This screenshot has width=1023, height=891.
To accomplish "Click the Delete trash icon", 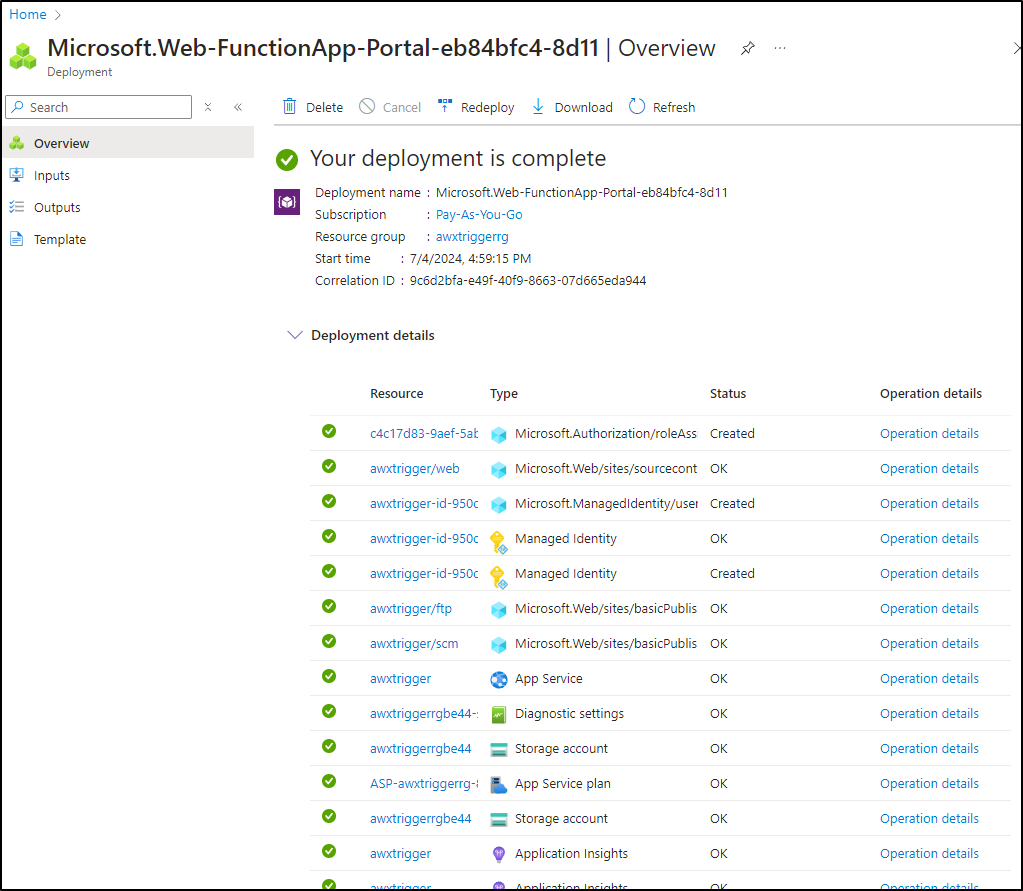I will 290,106.
